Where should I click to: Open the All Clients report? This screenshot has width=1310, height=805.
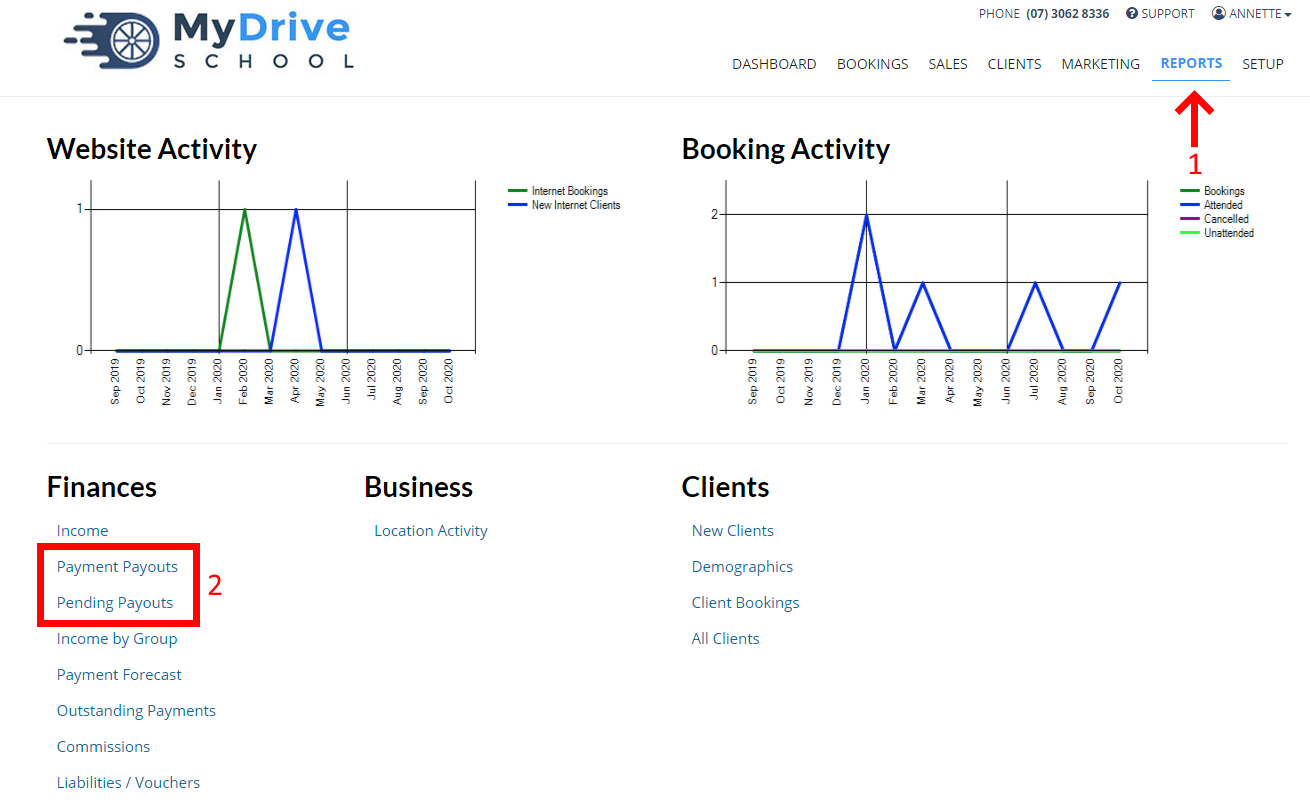(x=726, y=639)
